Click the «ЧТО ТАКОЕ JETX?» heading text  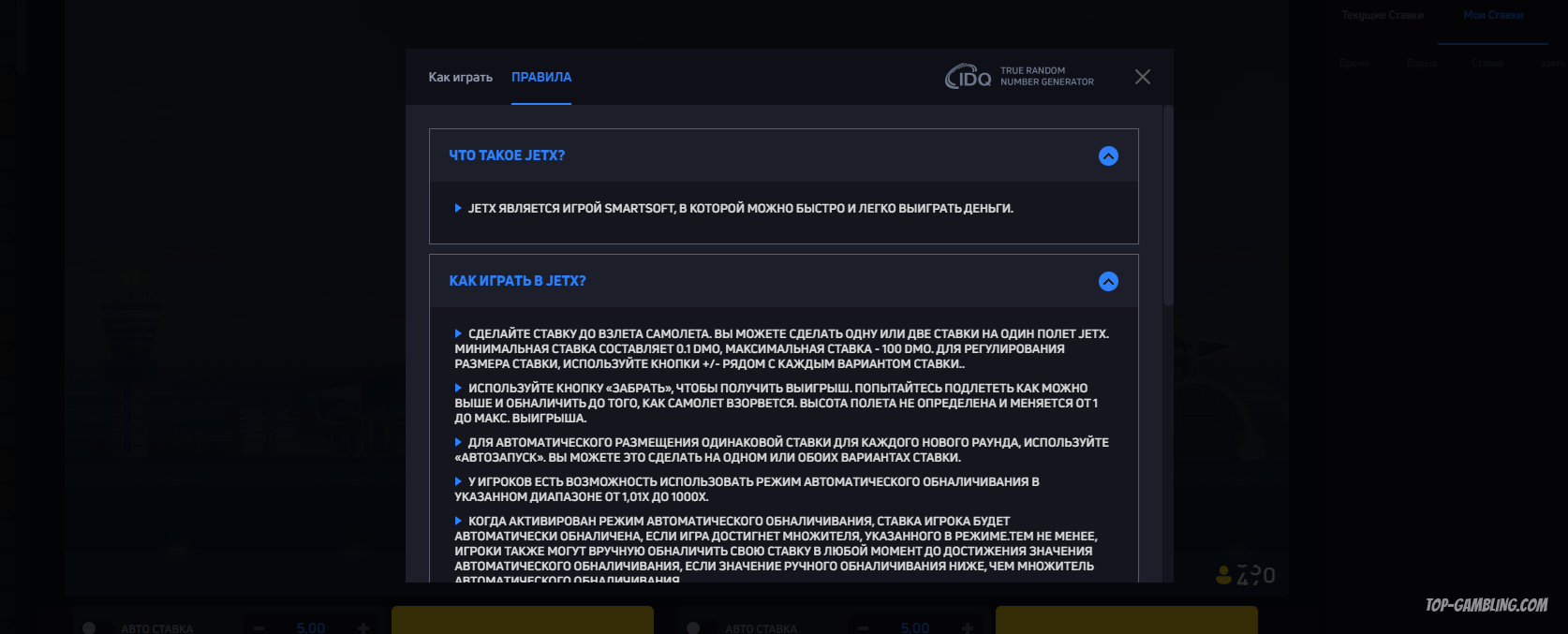click(x=507, y=155)
